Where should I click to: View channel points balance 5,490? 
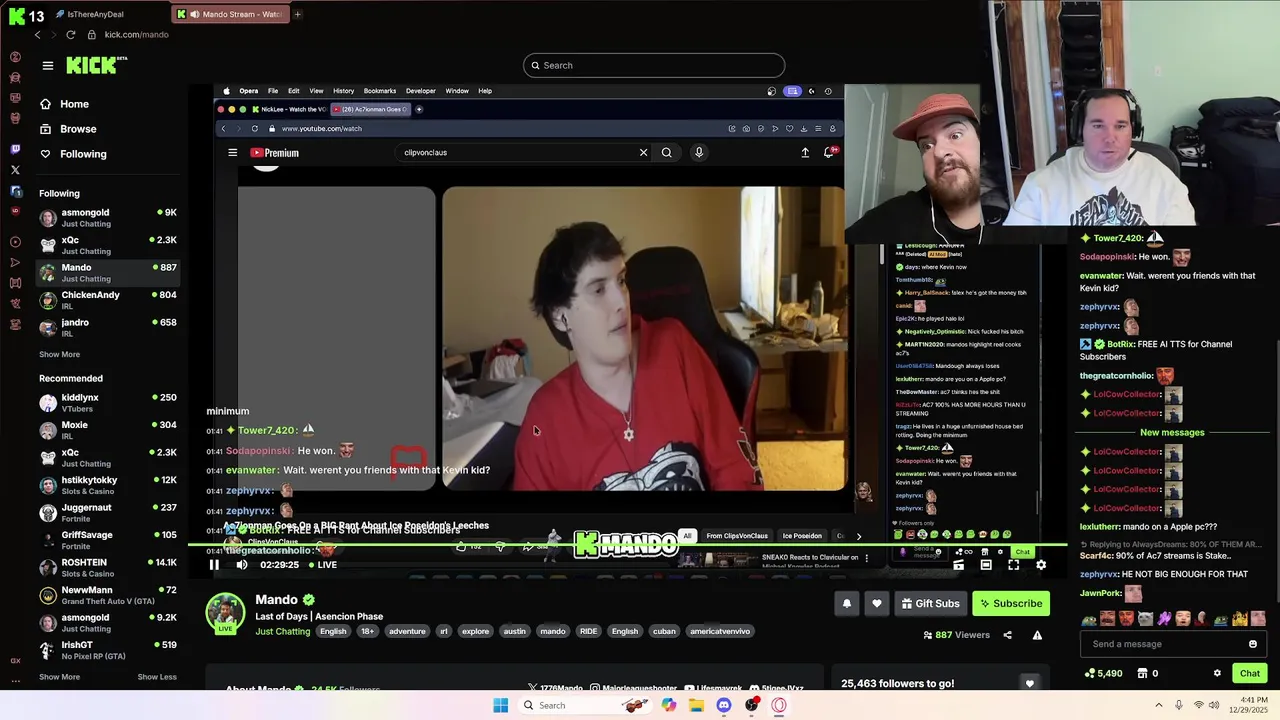pos(1103,673)
